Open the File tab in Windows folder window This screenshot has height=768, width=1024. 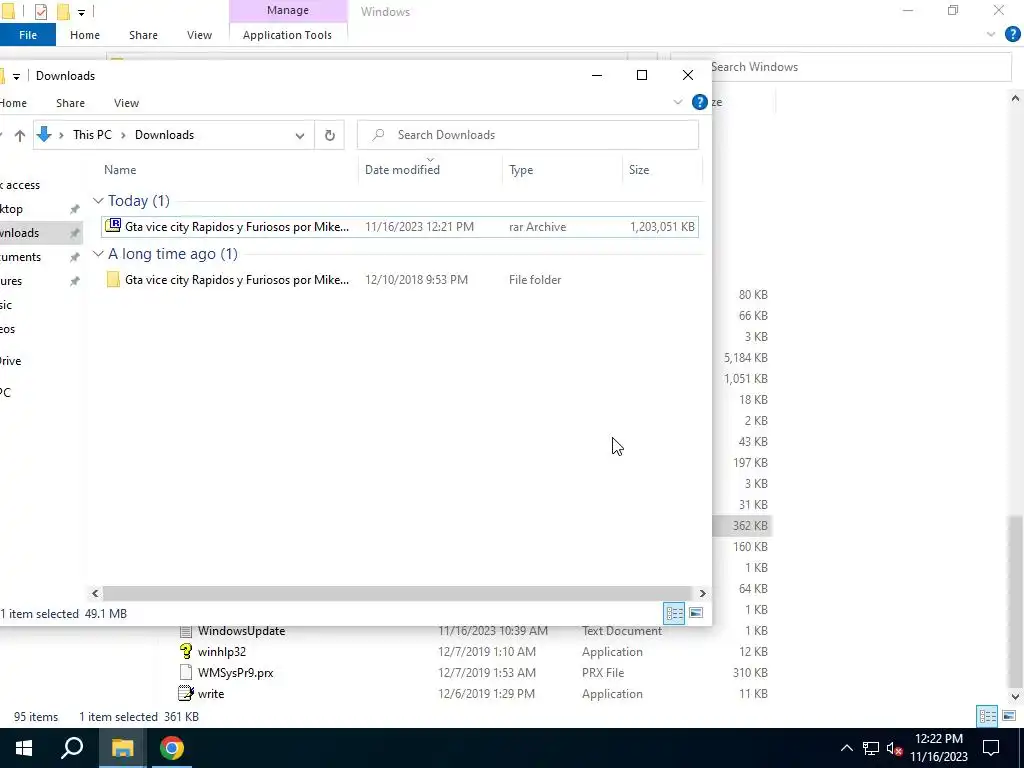pos(28,35)
